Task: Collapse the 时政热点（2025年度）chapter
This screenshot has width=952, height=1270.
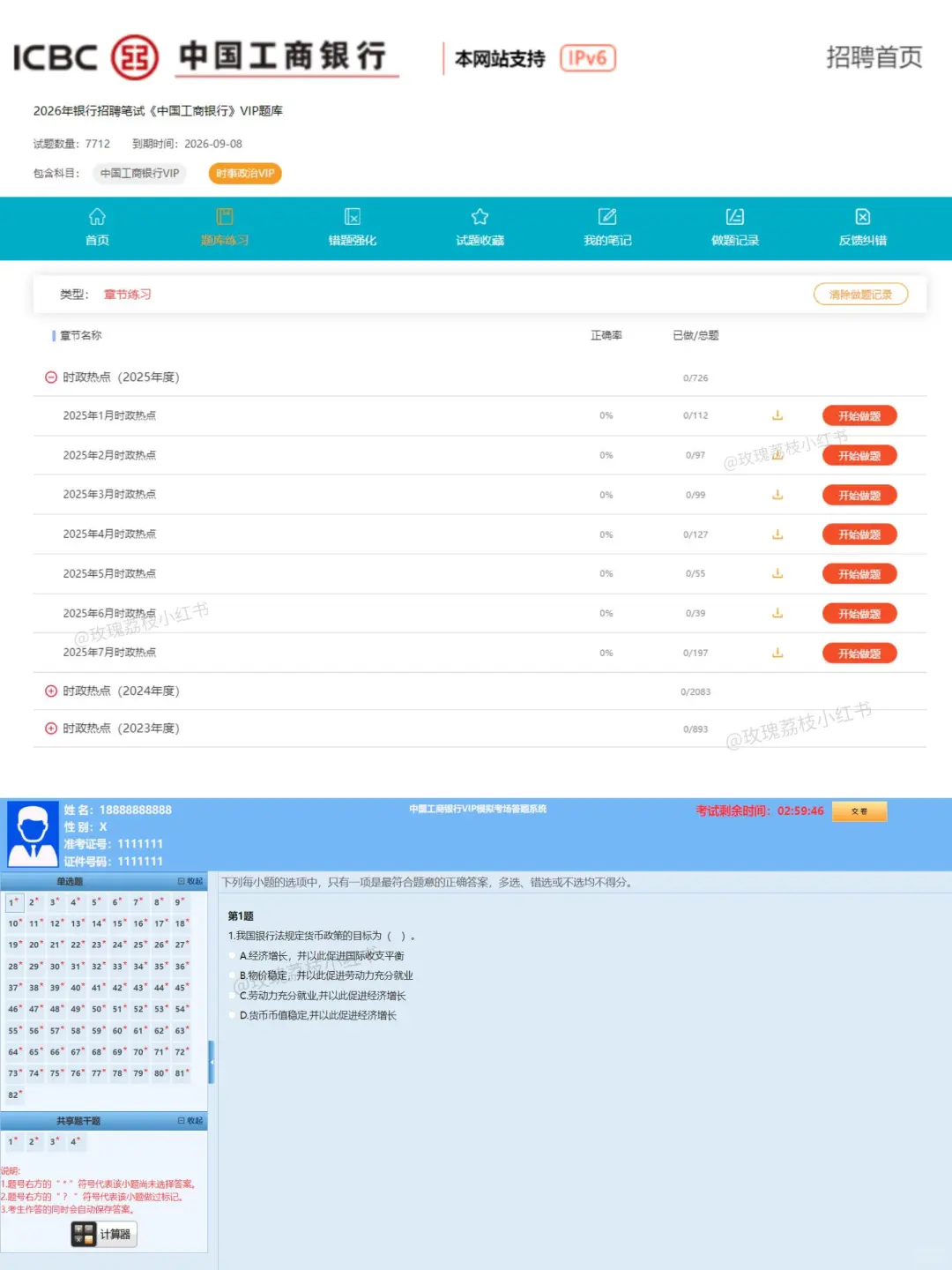Action: 51,377
